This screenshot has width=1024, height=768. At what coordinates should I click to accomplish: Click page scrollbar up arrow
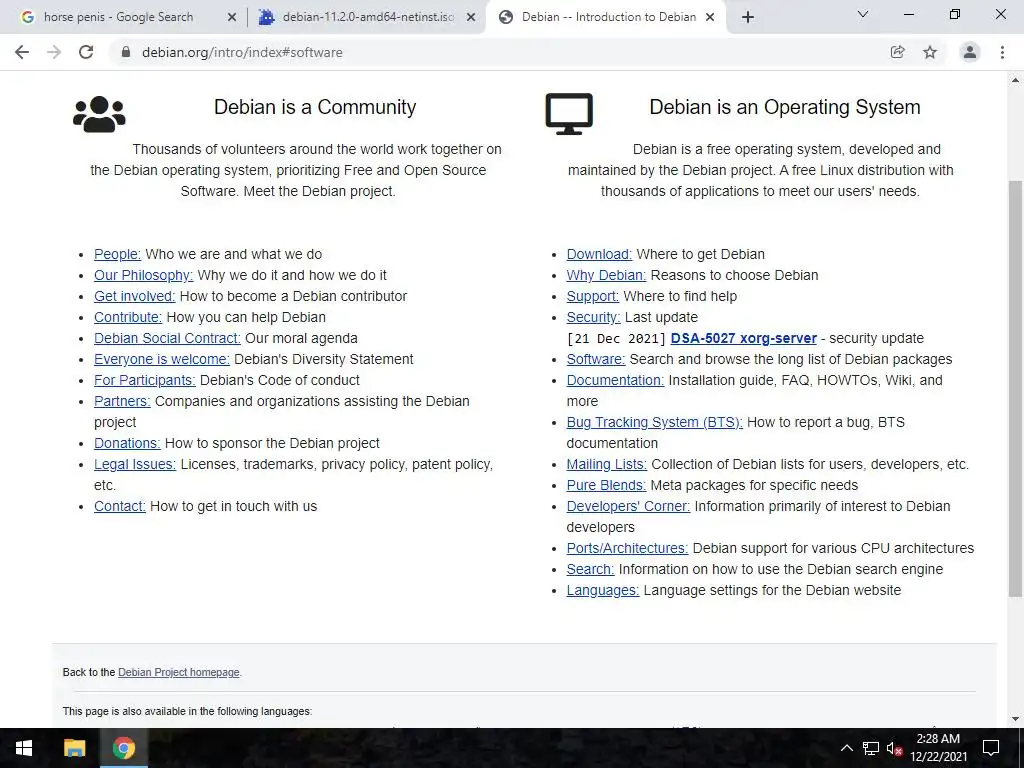click(x=1016, y=80)
